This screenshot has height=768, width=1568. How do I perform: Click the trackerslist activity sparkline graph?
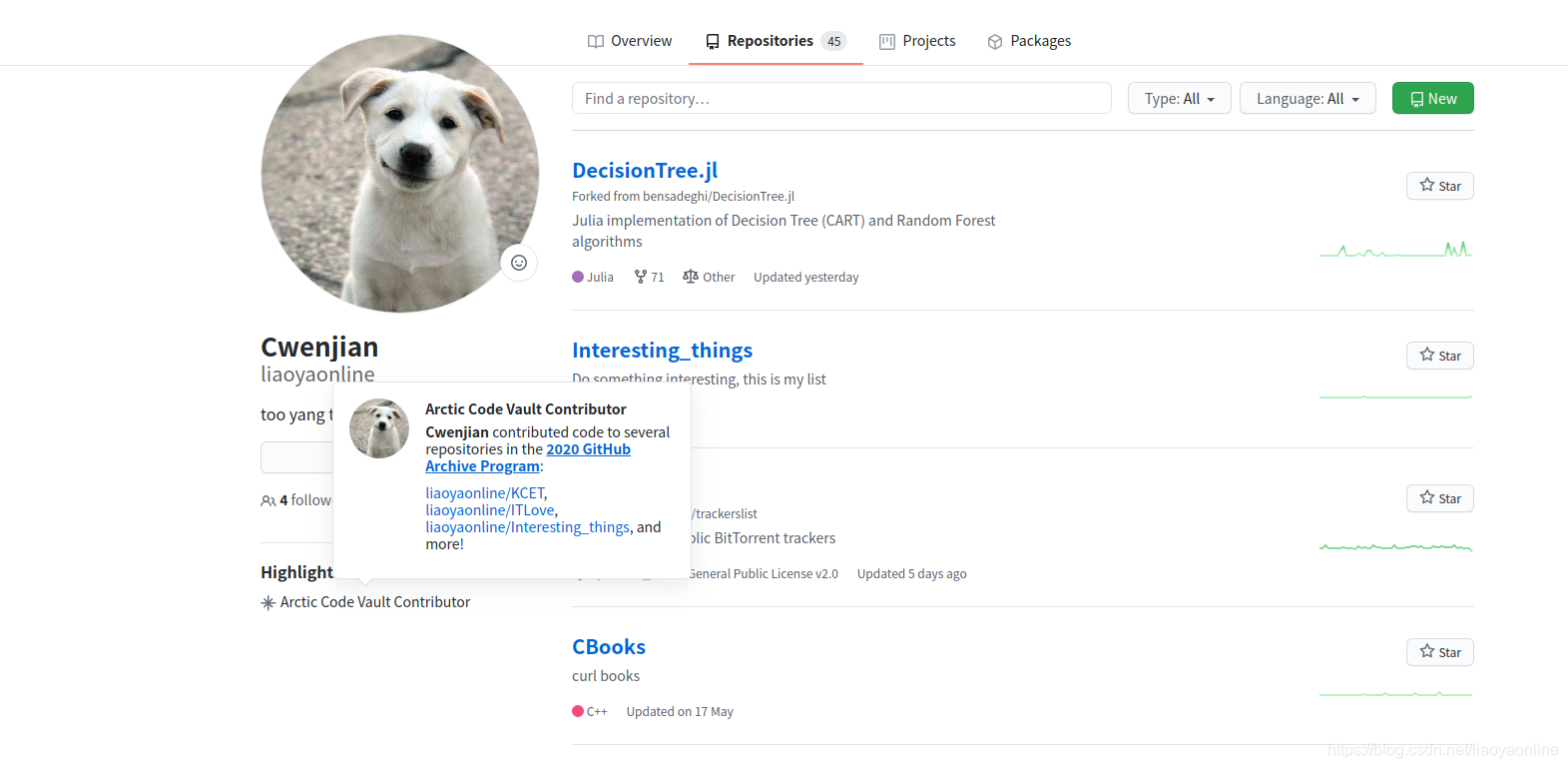(1395, 546)
